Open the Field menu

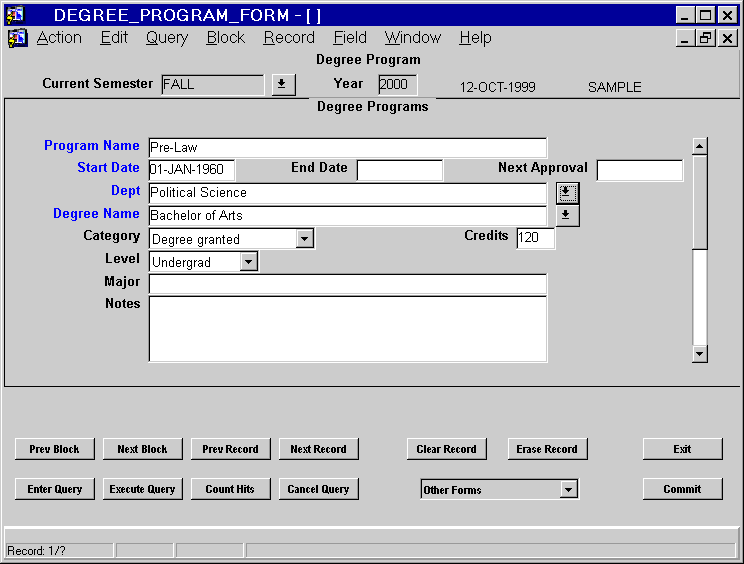[350, 37]
